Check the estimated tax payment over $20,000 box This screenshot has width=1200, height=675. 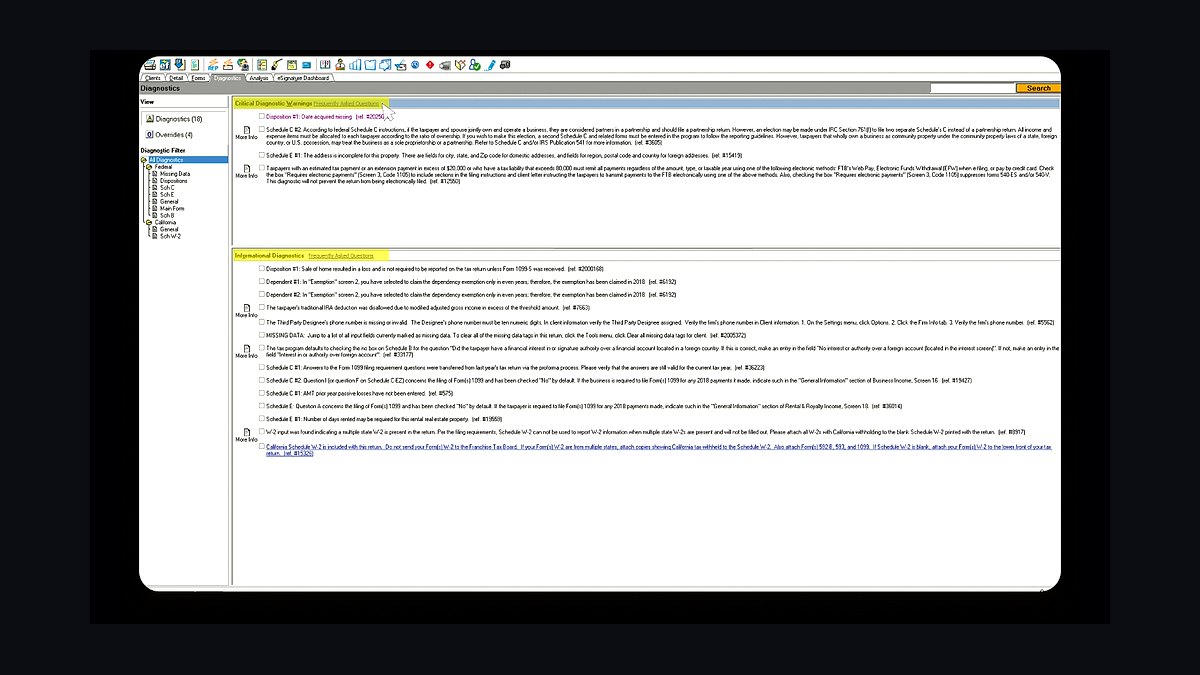coord(262,168)
